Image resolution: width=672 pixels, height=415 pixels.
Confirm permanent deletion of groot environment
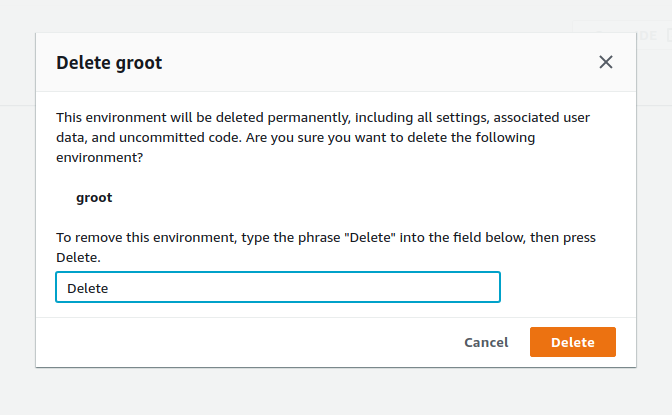(x=572, y=342)
